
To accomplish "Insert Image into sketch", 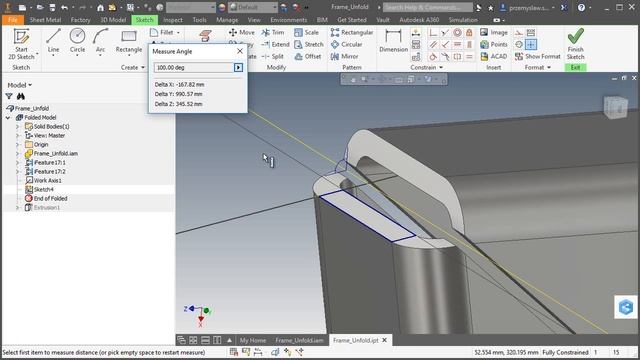I will [x=494, y=32].
